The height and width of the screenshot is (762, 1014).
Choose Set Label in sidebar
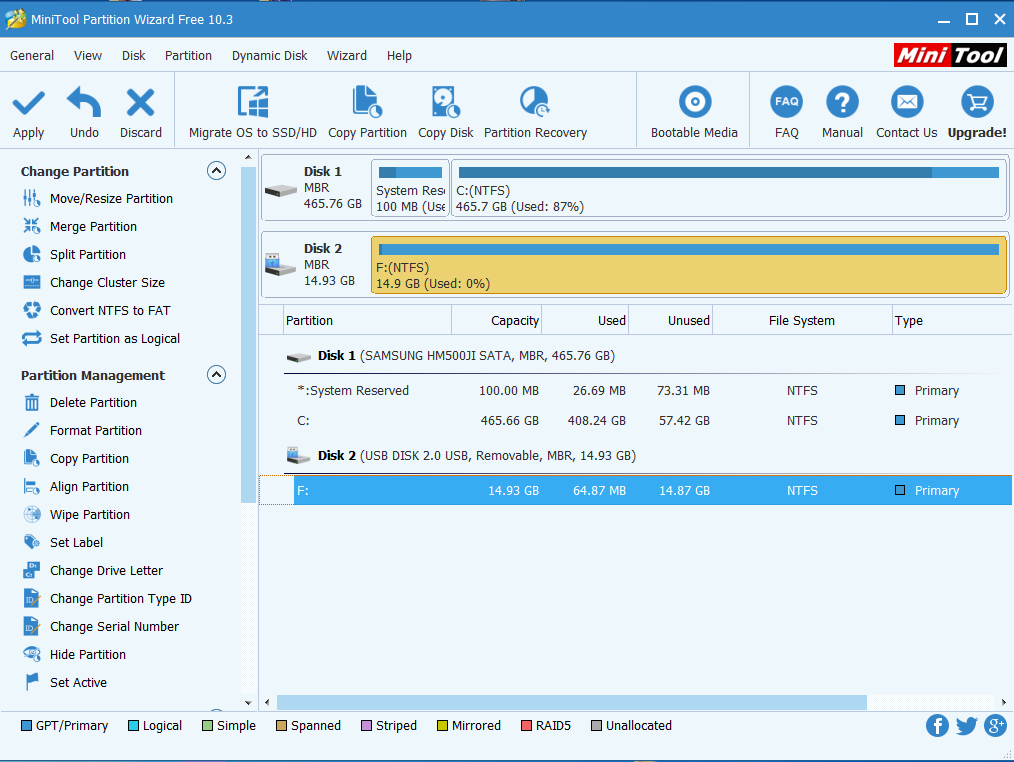[63, 543]
